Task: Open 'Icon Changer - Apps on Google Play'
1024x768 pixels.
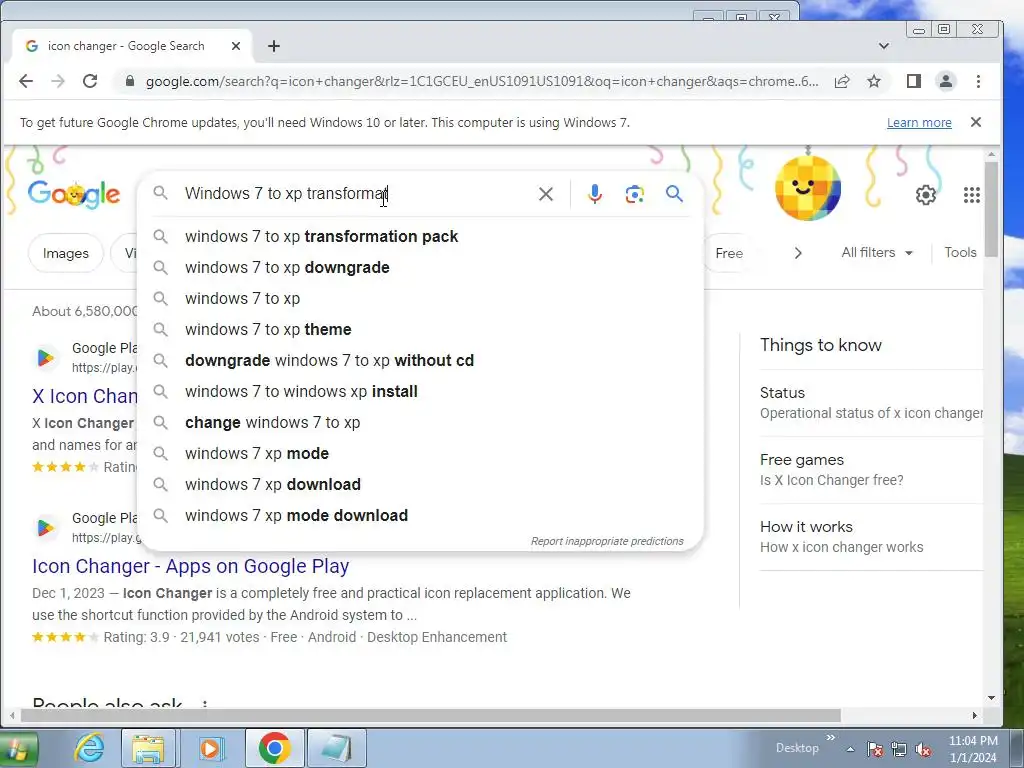Action: tap(191, 566)
